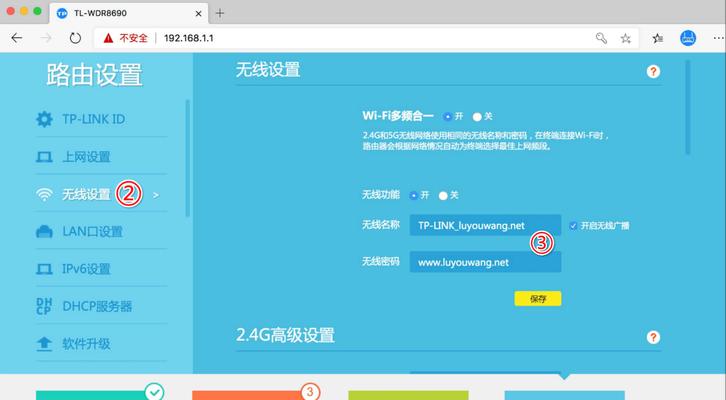This screenshot has width=726, height=400.
Task: Click the yellow 保存 button
Action: [x=538, y=299]
